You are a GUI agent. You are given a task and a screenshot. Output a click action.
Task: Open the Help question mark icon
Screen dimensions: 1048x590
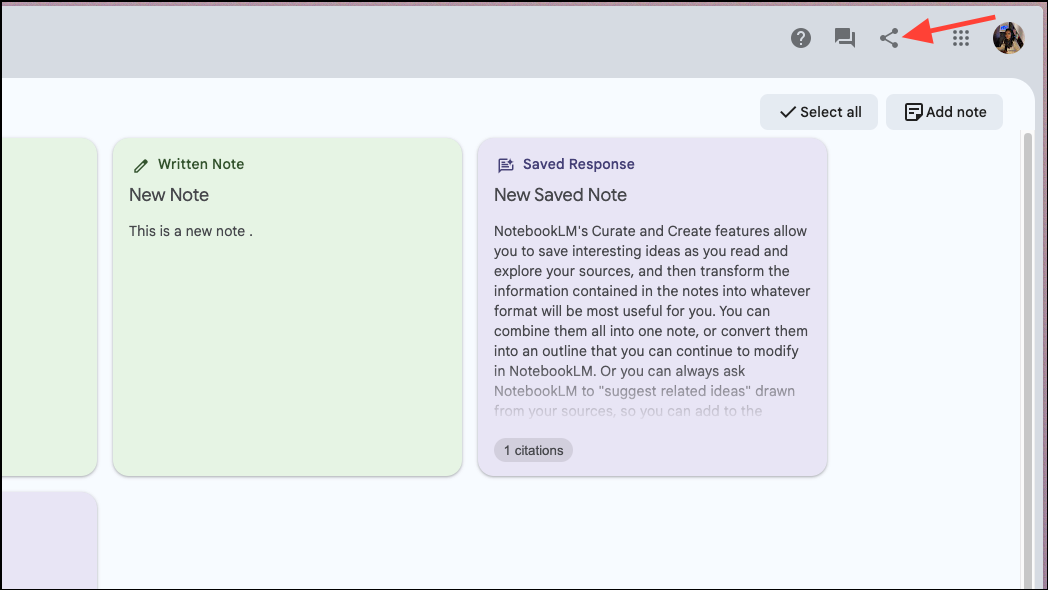801,38
